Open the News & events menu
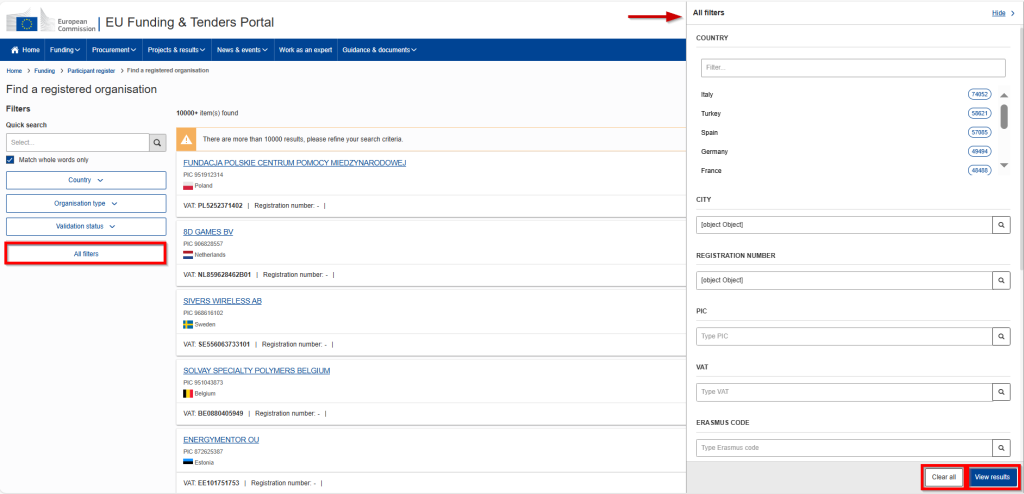The image size is (1024, 494). [242, 50]
